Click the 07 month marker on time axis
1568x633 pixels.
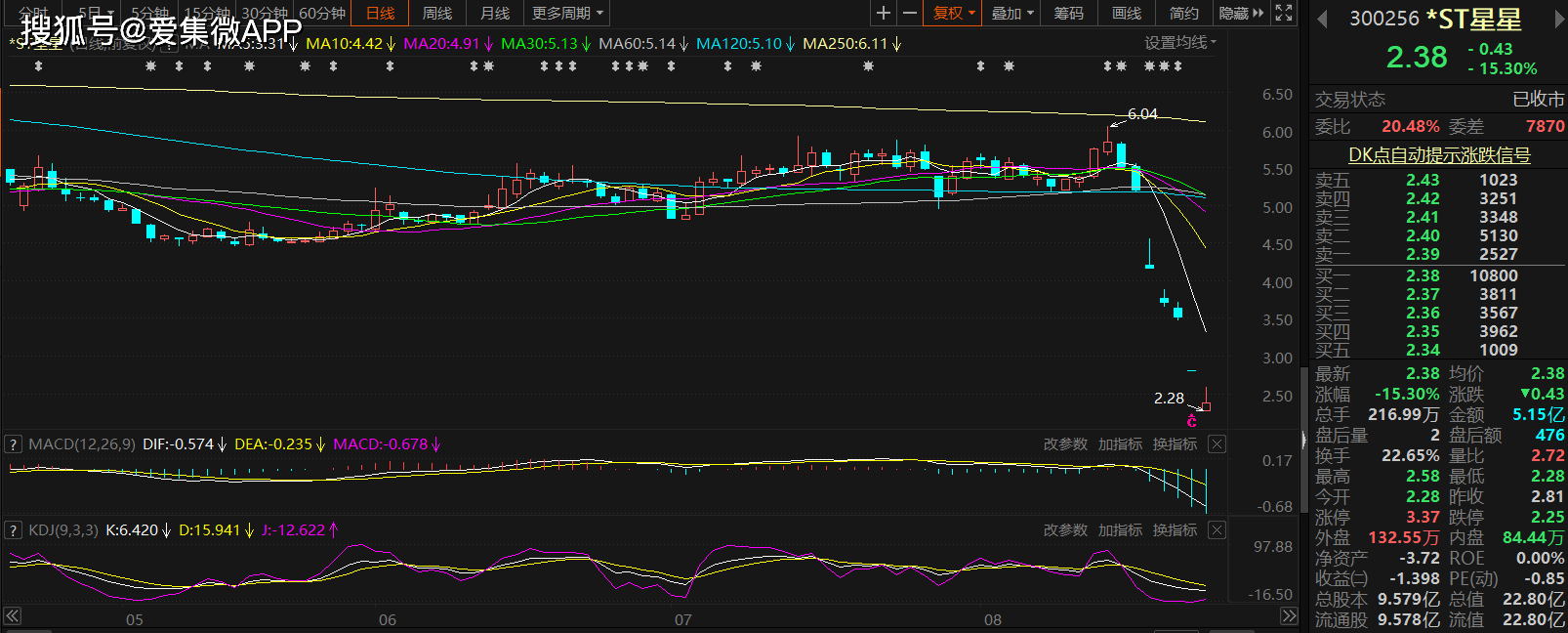point(682,619)
